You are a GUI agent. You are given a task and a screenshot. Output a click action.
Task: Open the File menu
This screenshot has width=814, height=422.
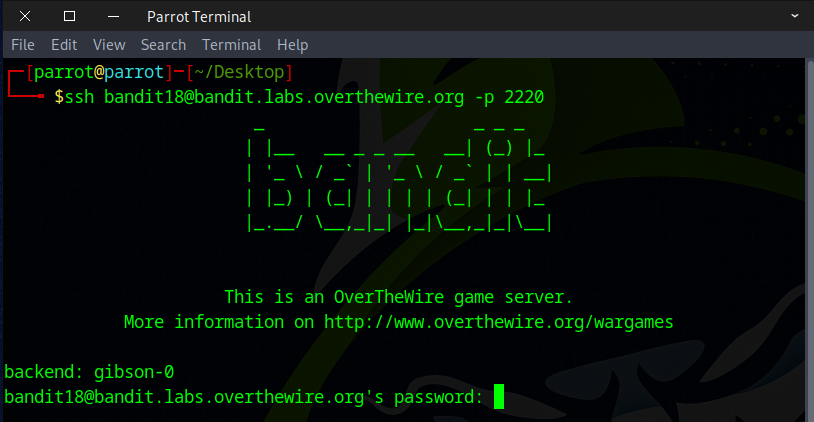(23, 45)
